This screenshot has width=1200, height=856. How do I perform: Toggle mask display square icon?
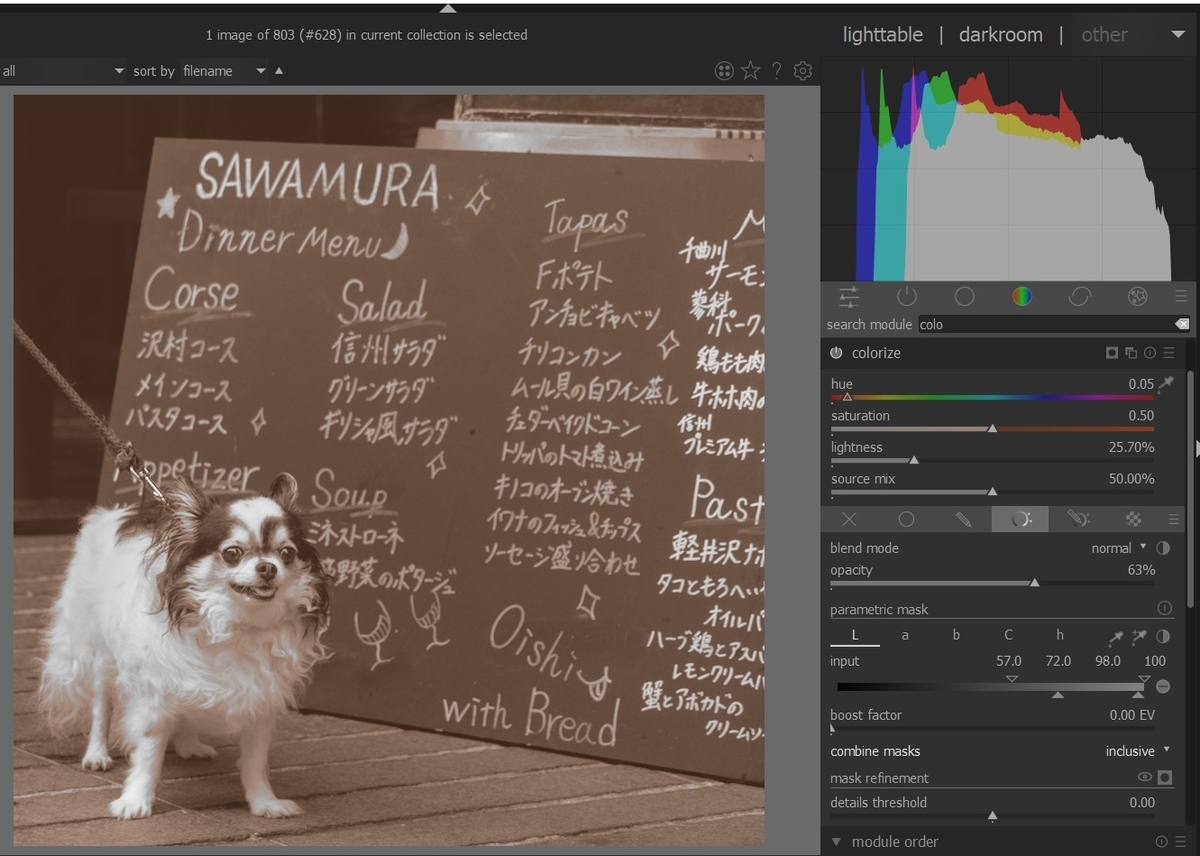pyautogui.click(x=1164, y=777)
